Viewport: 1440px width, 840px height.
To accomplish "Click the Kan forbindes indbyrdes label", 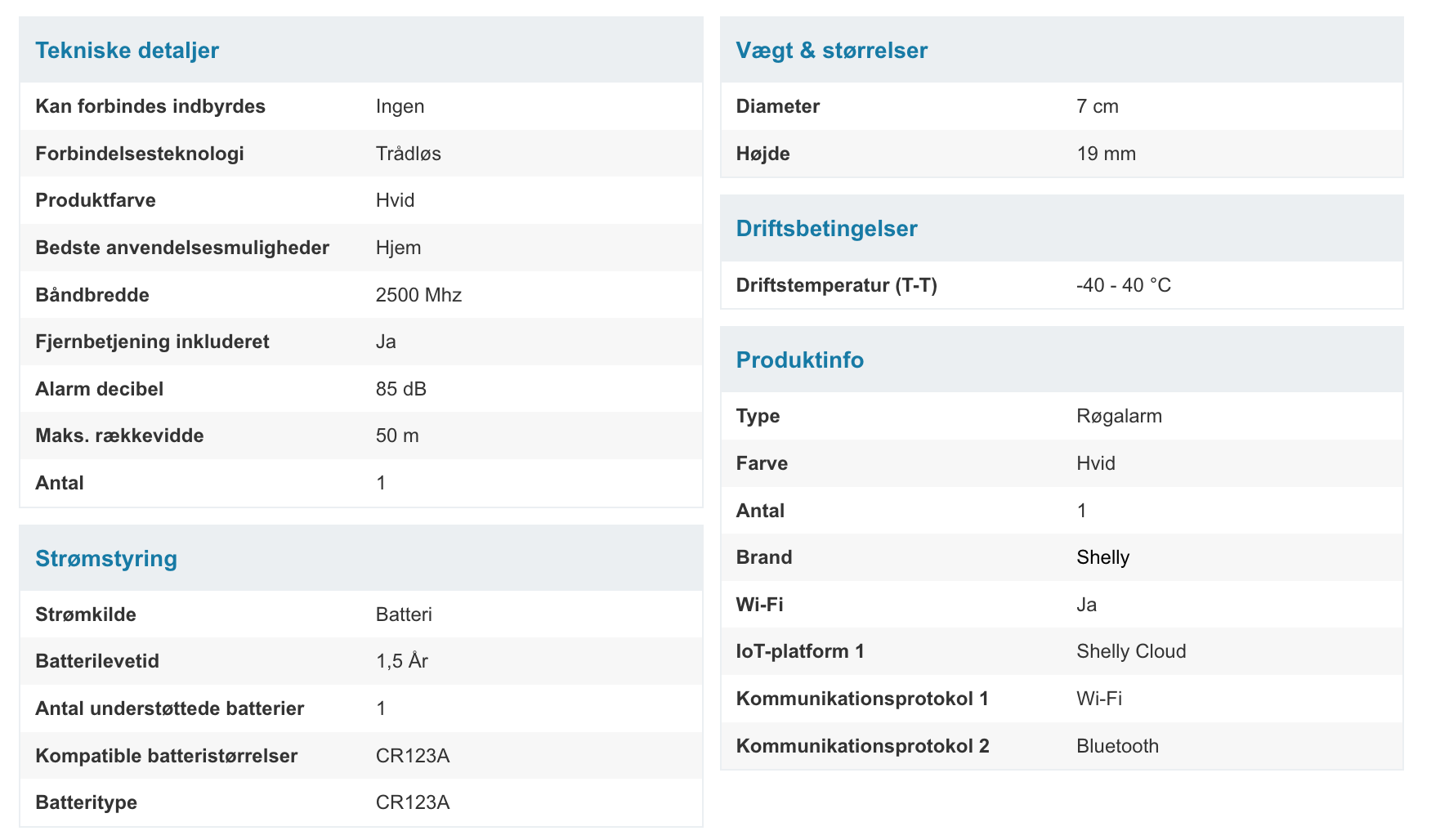I will [150, 106].
